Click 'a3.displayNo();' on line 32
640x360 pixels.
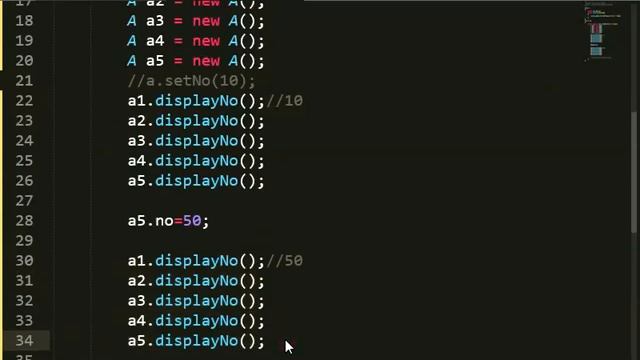[x=196, y=300]
